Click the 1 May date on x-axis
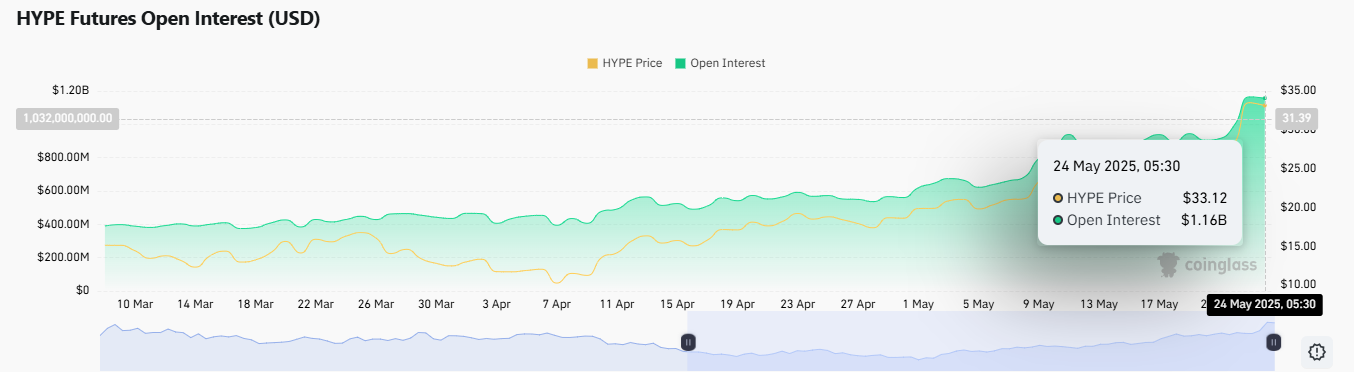 (x=917, y=304)
